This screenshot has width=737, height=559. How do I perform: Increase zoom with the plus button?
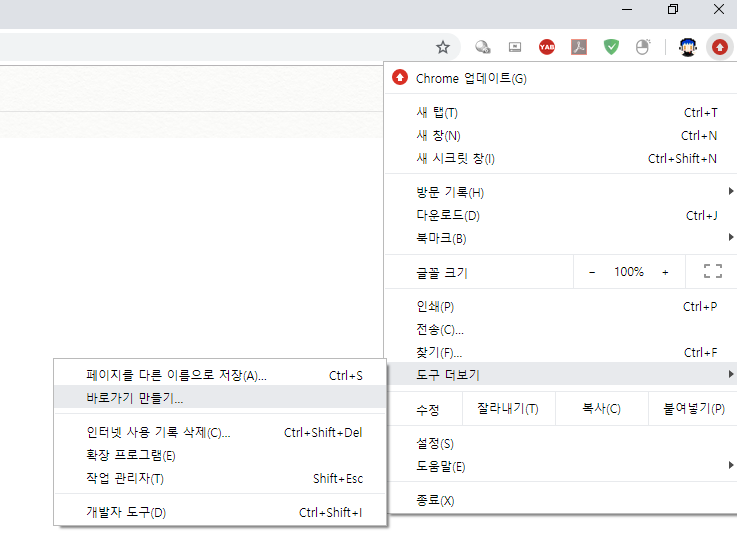pyautogui.click(x=665, y=272)
